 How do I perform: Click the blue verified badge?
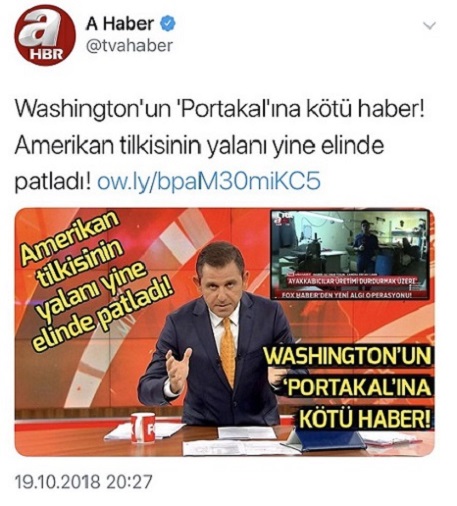coord(169,24)
